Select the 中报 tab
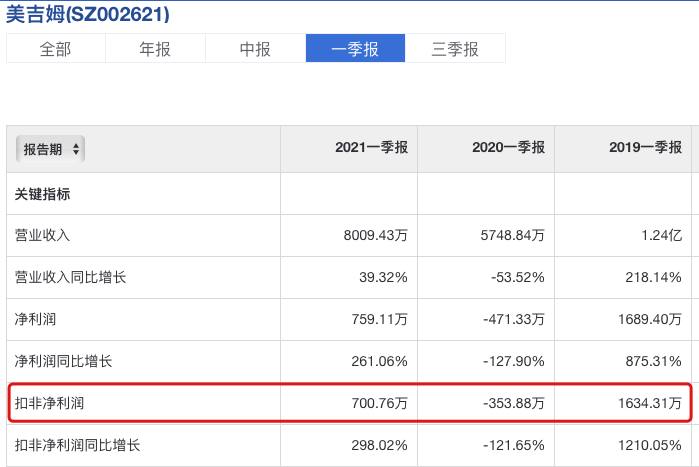The width and height of the screenshot is (699, 467). pyautogui.click(x=255, y=48)
